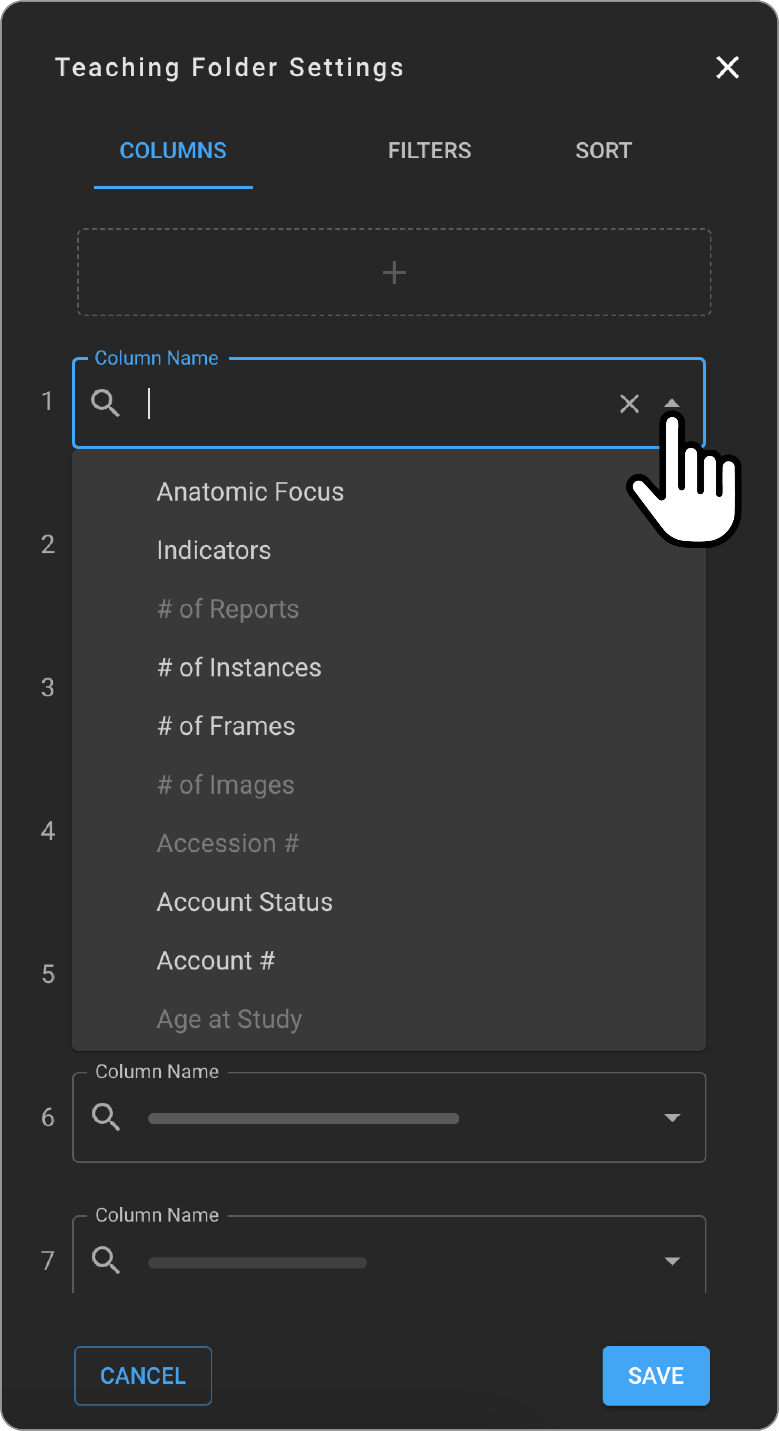
Task: Click the search icon in row 6
Action: (x=106, y=1117)
